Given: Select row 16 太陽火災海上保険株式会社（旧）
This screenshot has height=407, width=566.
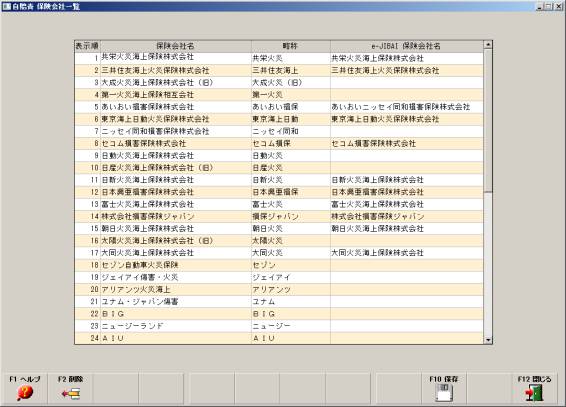Looking at the screenshot, I should tap(175, 241).
